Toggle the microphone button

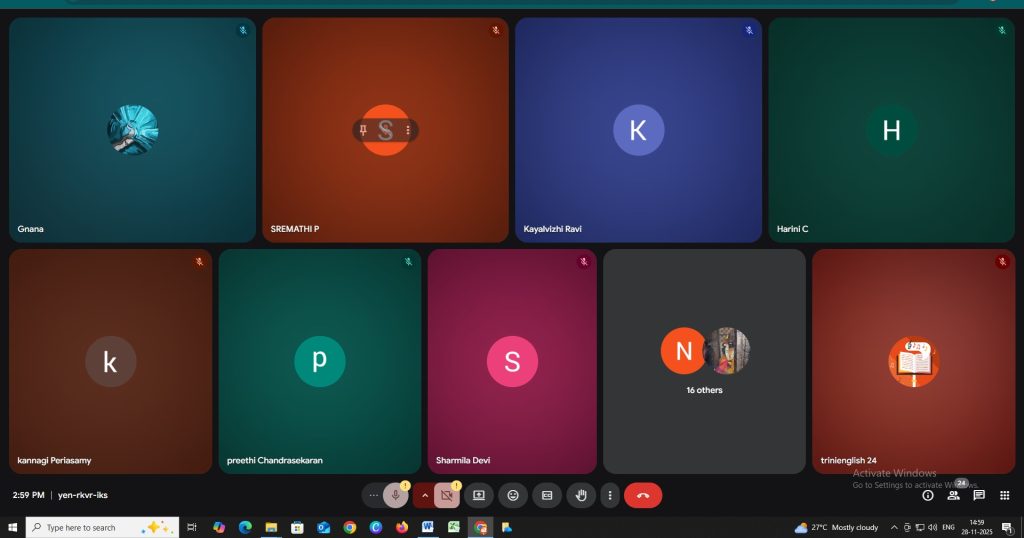point(395,495)
